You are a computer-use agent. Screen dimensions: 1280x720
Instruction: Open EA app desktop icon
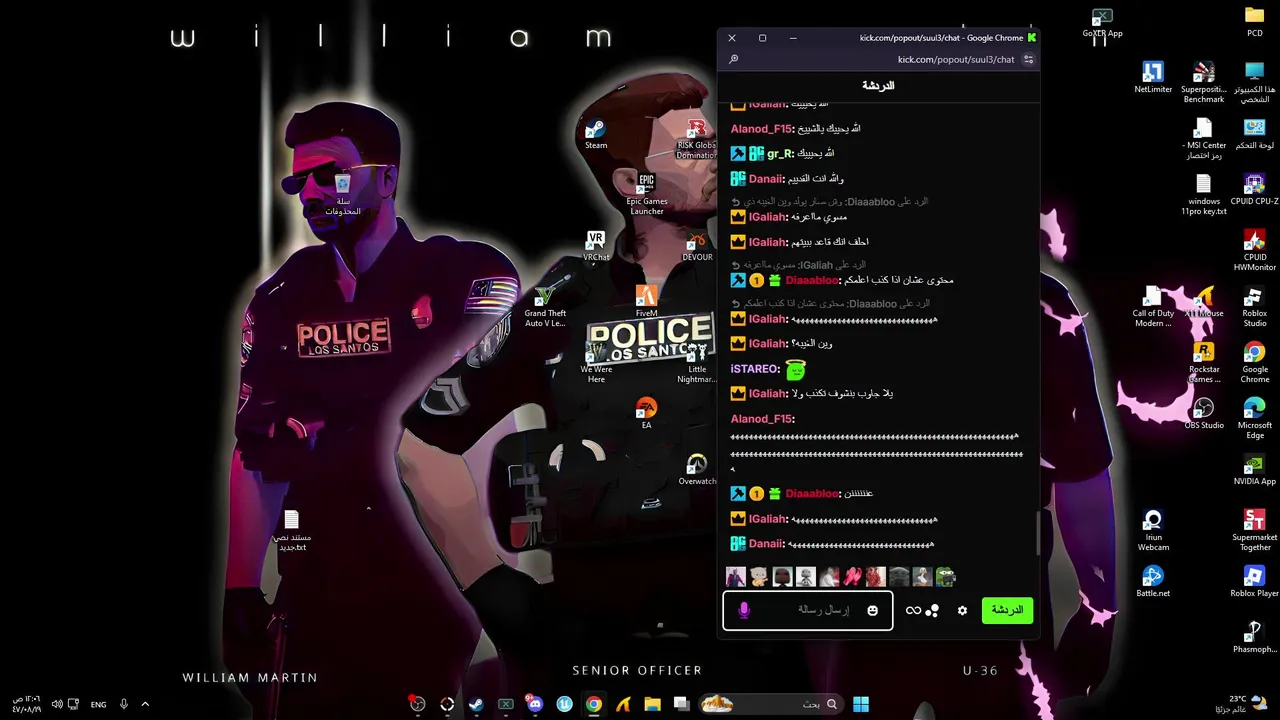click(x=646, y=414)
